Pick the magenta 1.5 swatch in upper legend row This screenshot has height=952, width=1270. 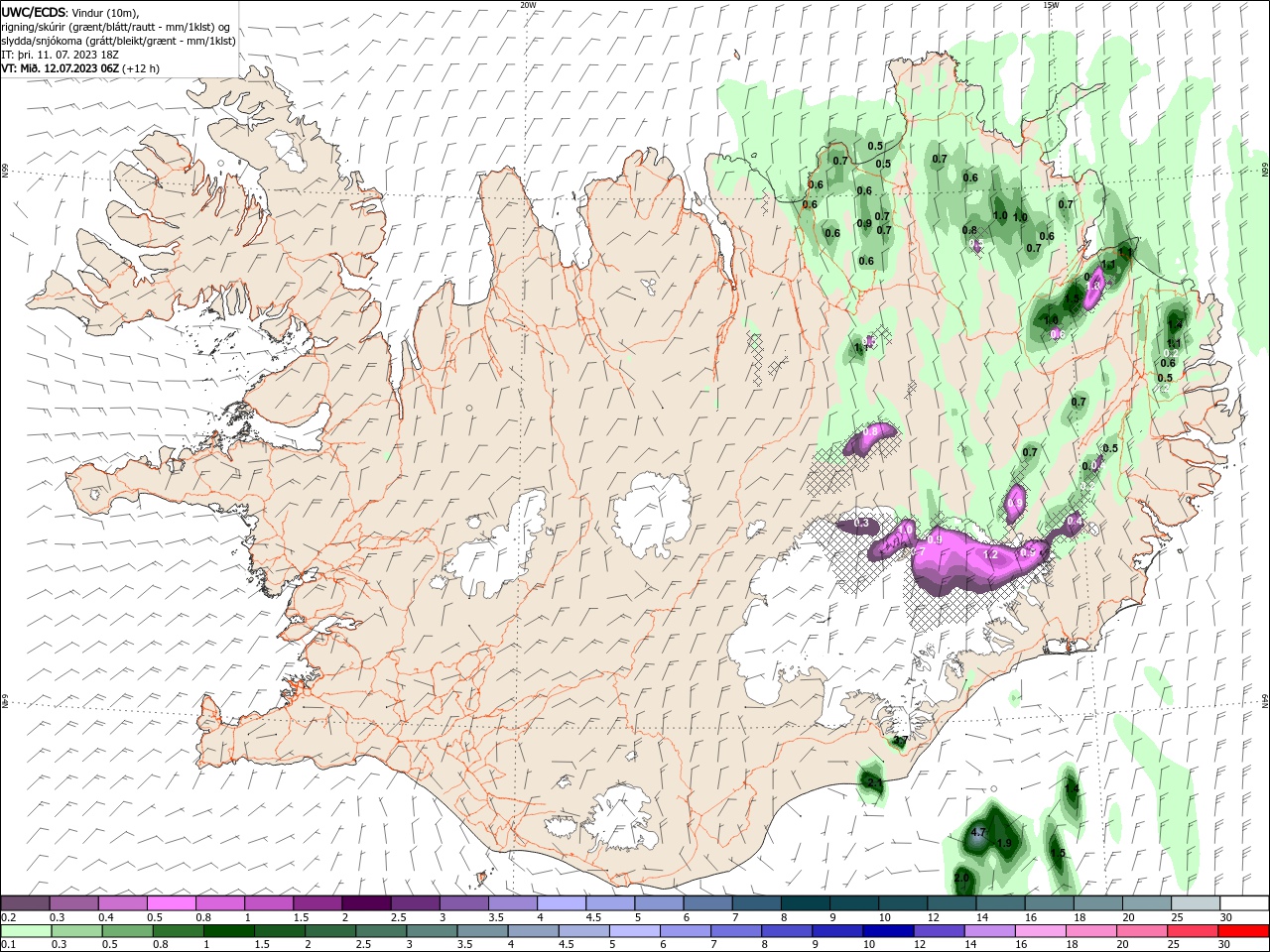point(317,903)
